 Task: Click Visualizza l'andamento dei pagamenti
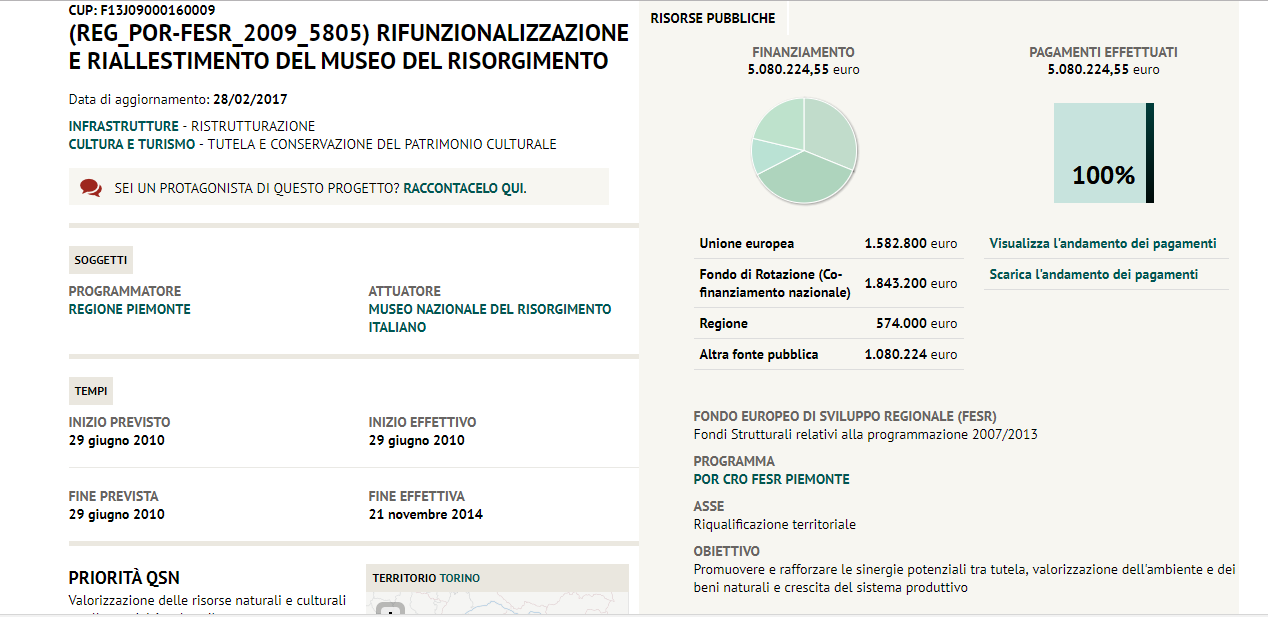pyautogui.click(x=1103, y=243)
